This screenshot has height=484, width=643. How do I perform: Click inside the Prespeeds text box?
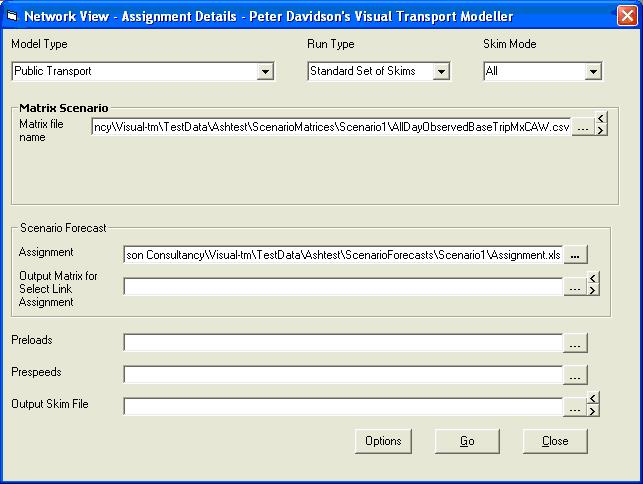342,375
